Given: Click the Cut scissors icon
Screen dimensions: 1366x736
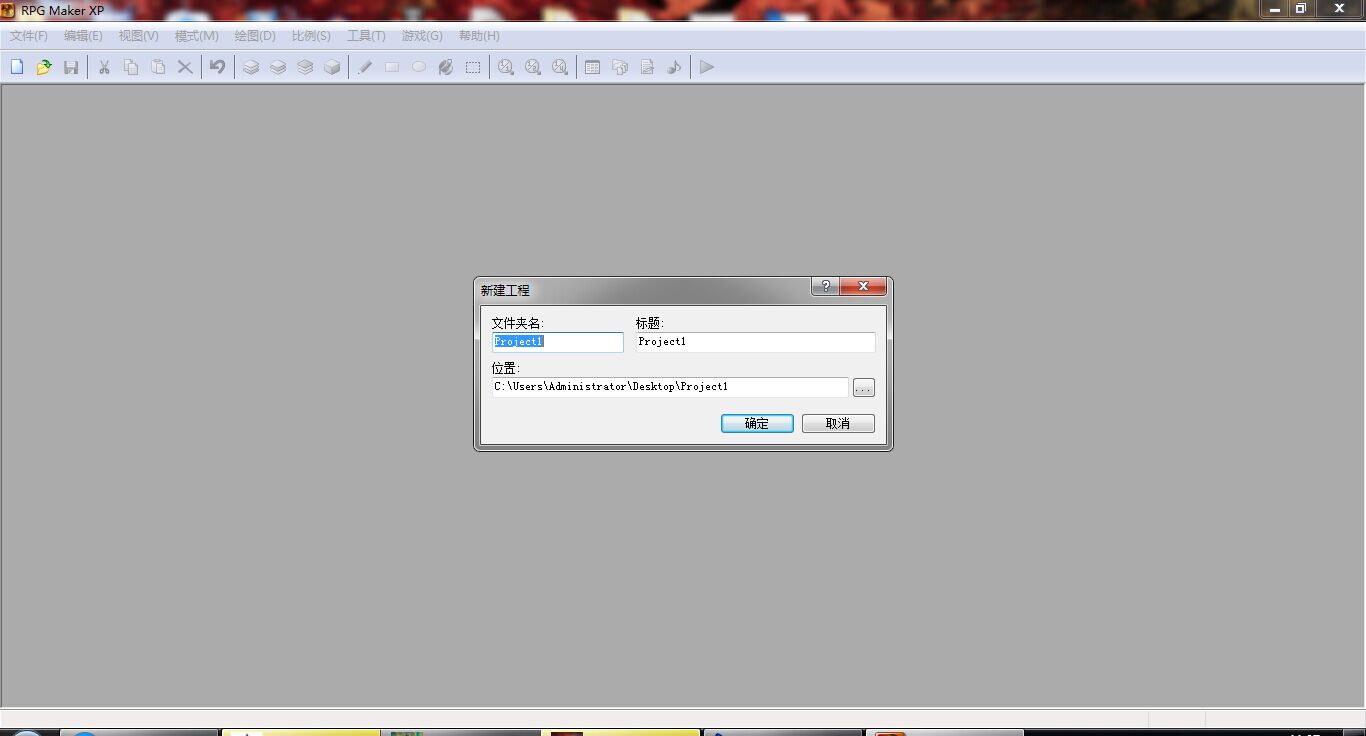Looking at the screenshot, I should click(x=104, y=67).
